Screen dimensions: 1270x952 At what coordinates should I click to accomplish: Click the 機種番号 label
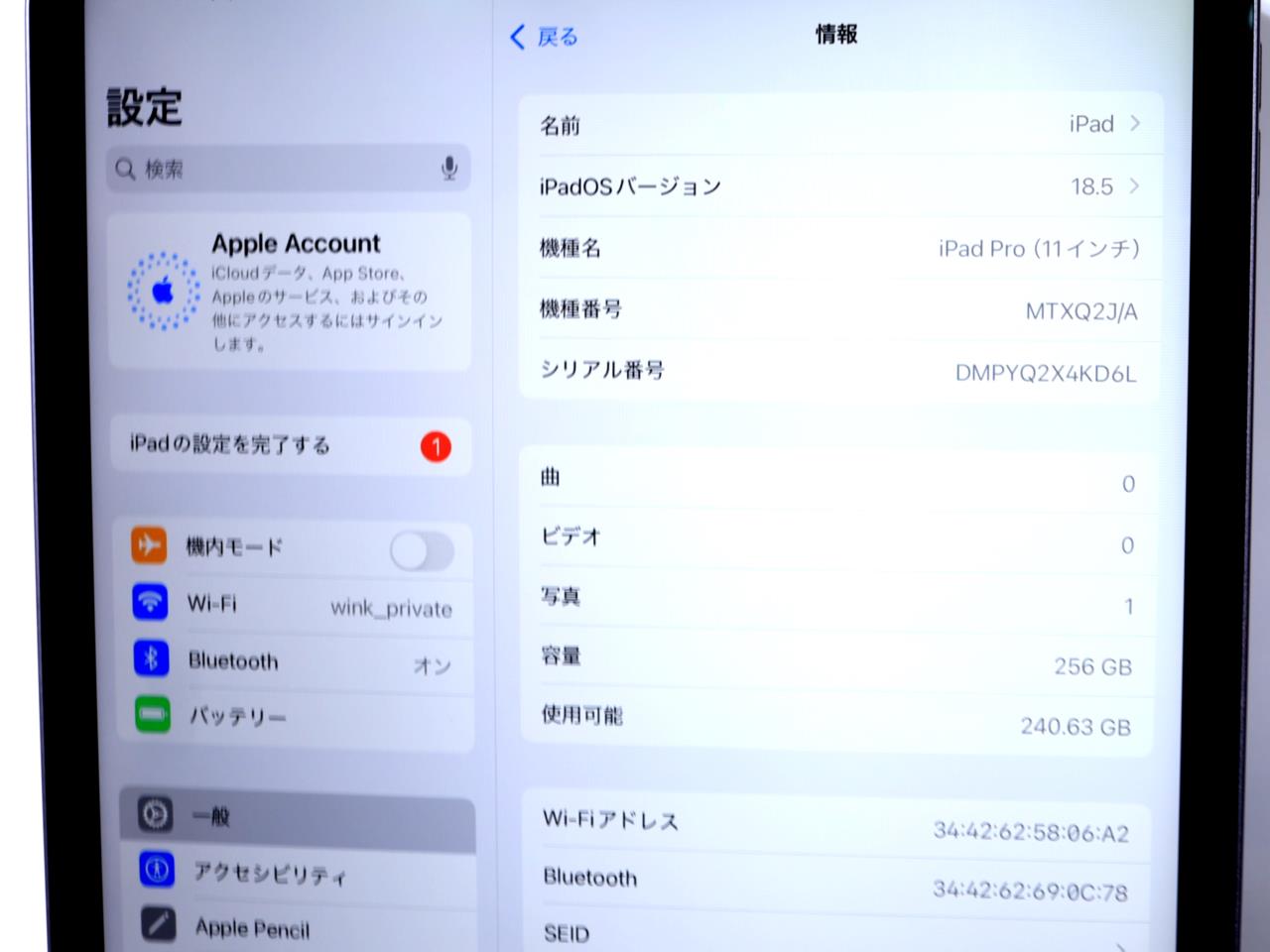pyautogui.click(x=580, y=309)
